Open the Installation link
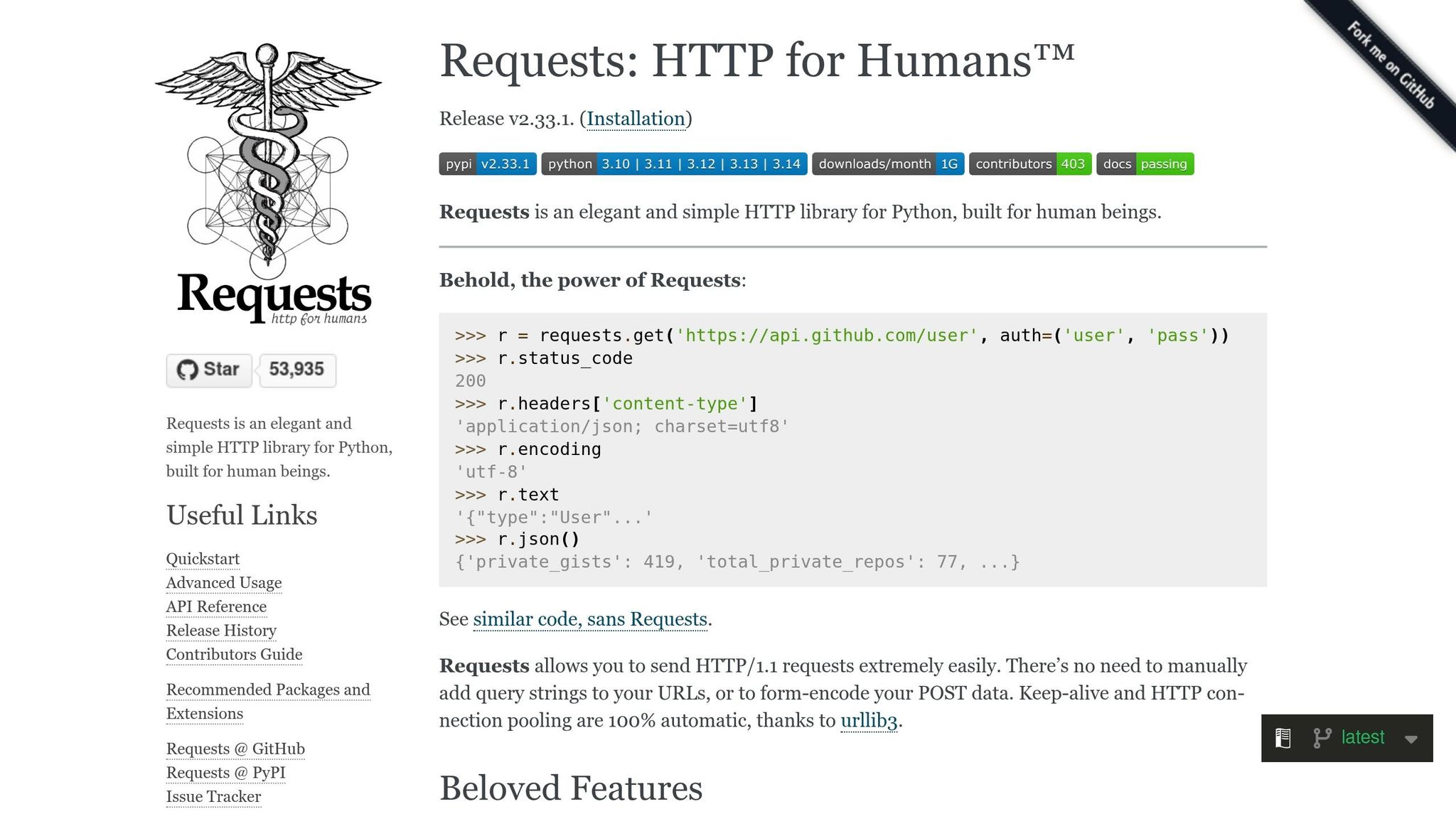Screen dimensions: 1456x819 point(636,119)
